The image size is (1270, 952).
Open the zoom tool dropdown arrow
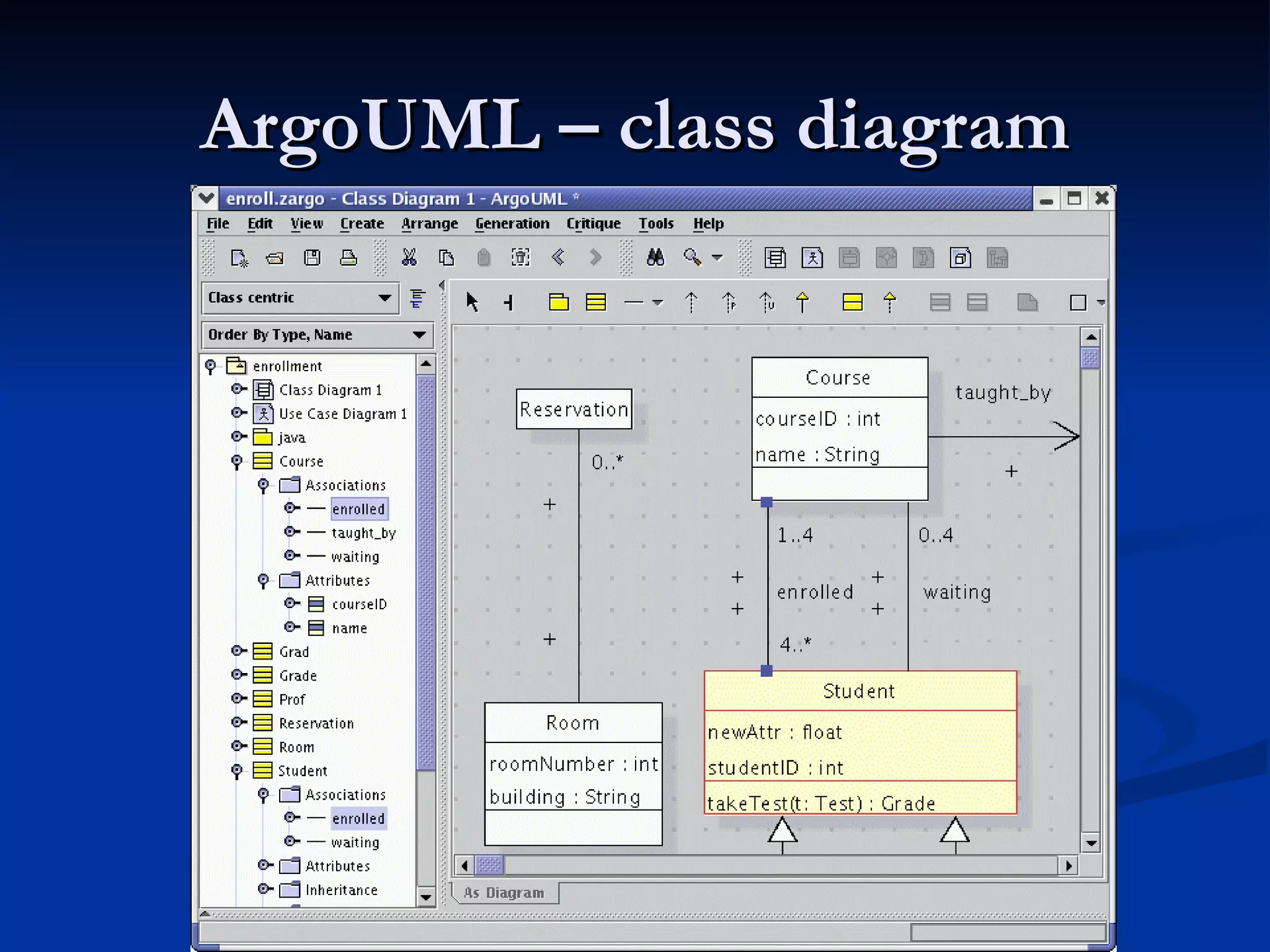click(x=717, y=257)
